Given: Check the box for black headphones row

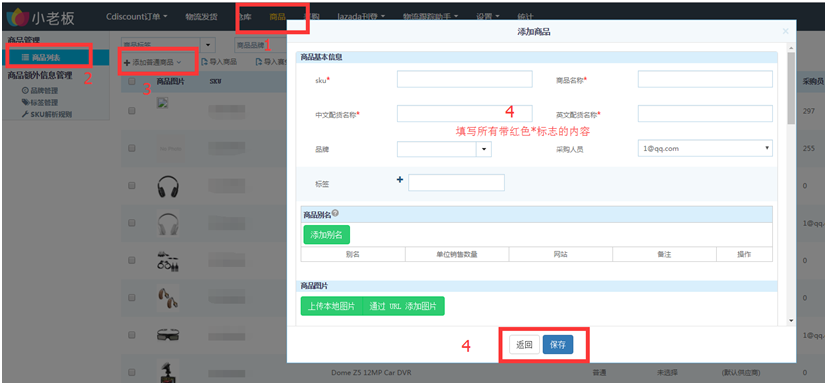Looking at the screenshot, I should pyautogui.click(x=132, y=186).
